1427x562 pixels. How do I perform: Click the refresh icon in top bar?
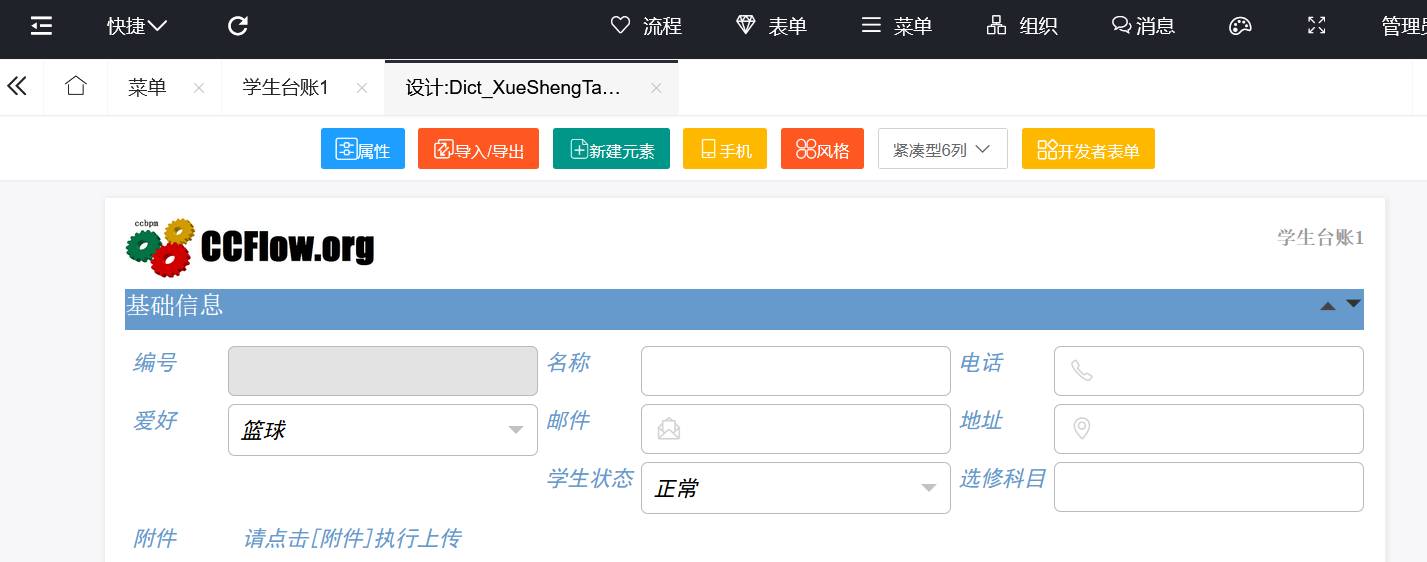pyautogui.click(x=238, y=26)
